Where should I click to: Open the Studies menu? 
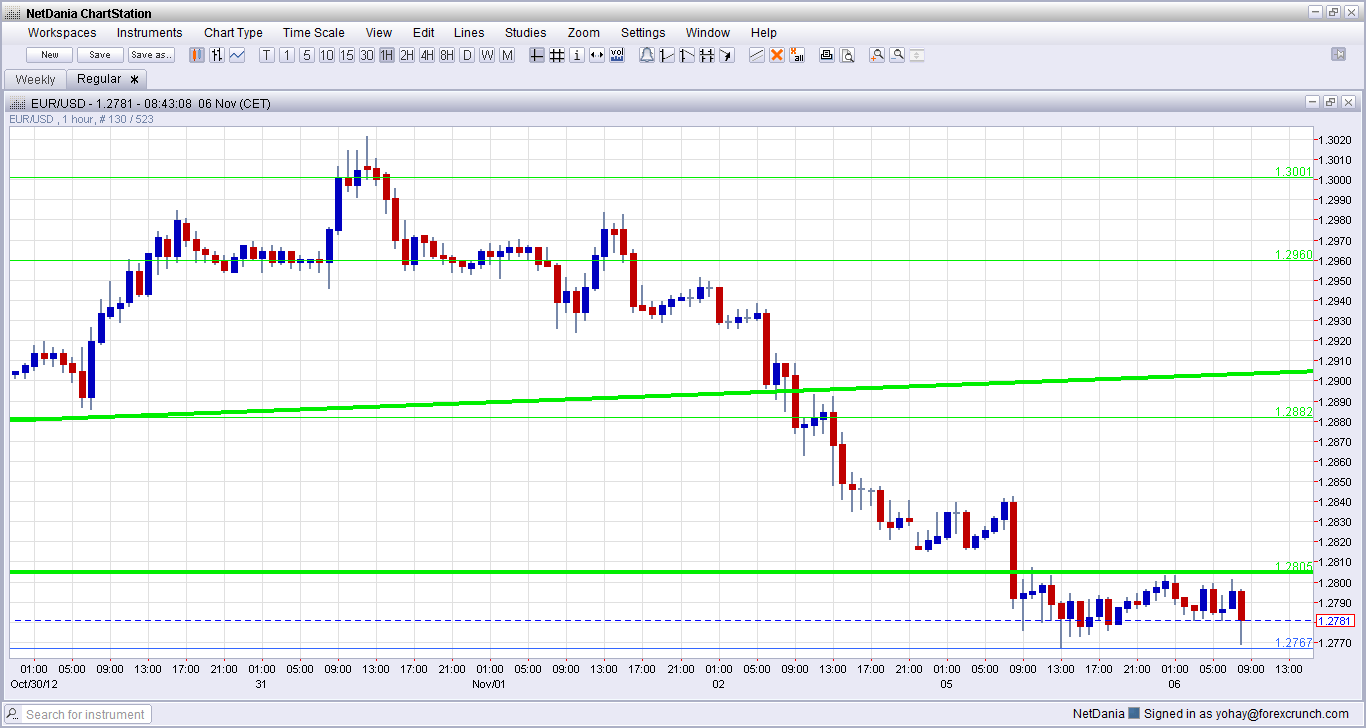(525, 33)
